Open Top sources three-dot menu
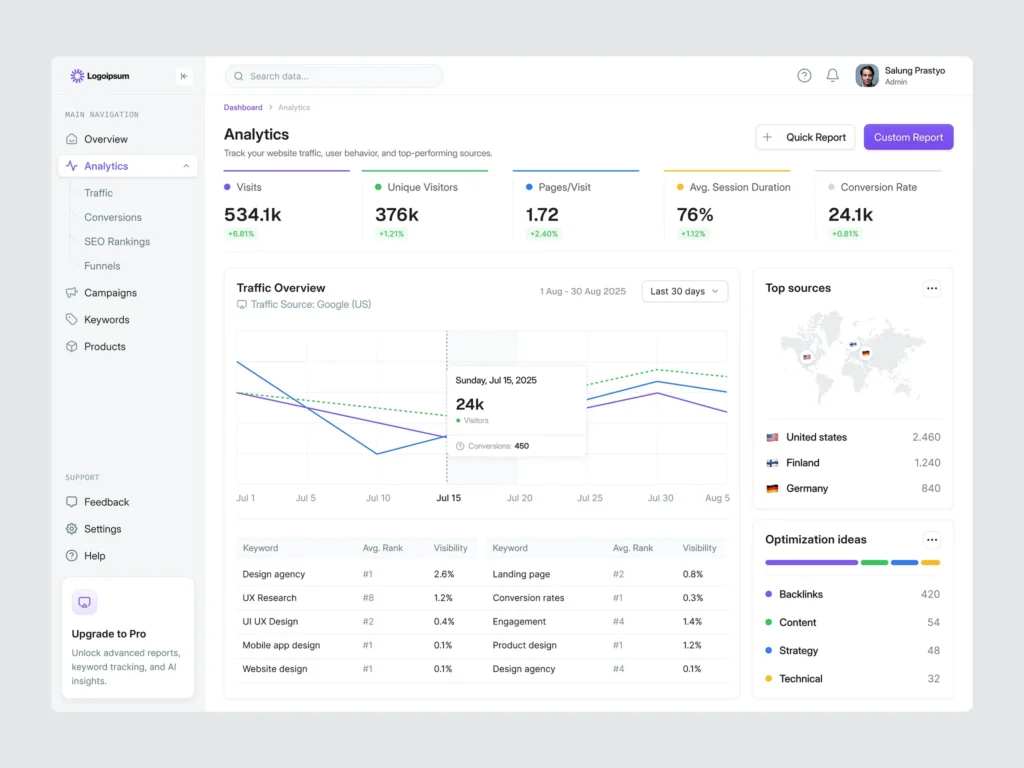The height and width of the screenshot is (768, 1024). pos(931,288)
